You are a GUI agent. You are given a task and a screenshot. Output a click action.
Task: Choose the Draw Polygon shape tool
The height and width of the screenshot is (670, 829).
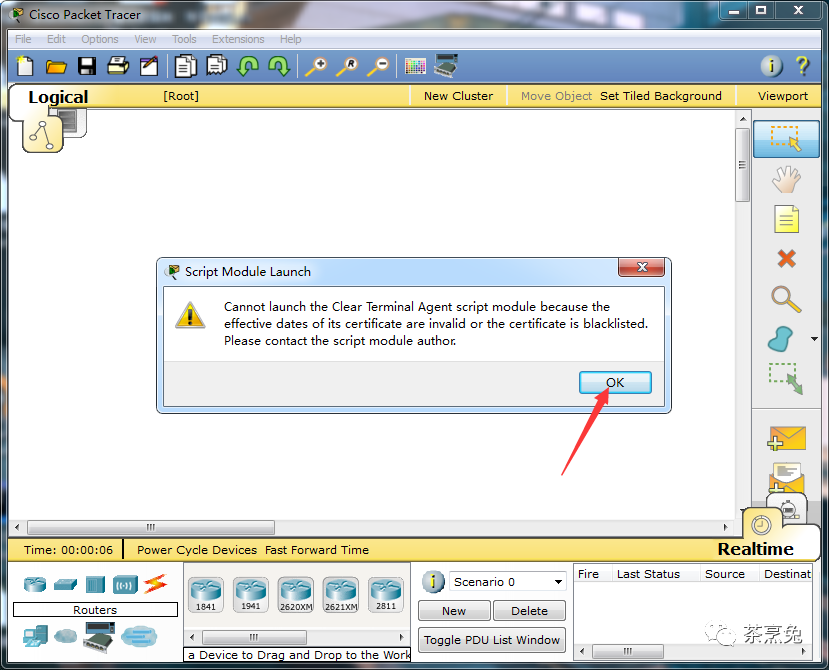pos(780,339)
